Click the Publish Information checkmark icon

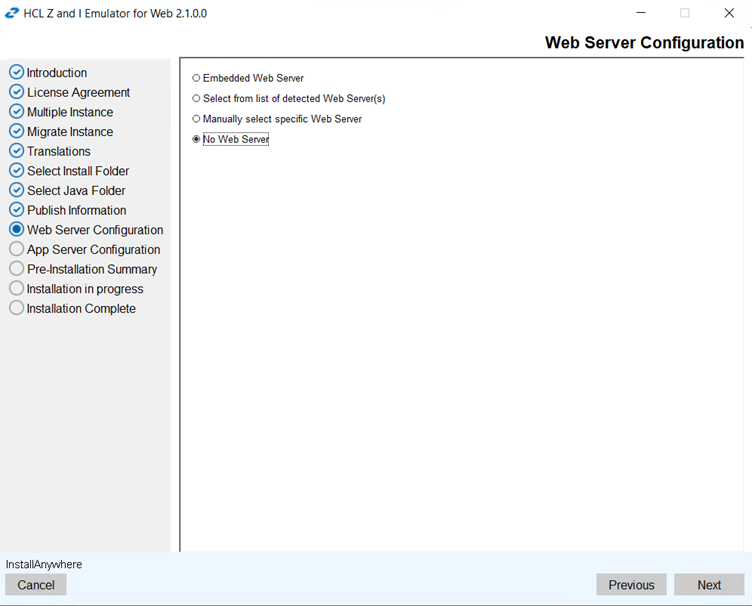coord(16,210)
